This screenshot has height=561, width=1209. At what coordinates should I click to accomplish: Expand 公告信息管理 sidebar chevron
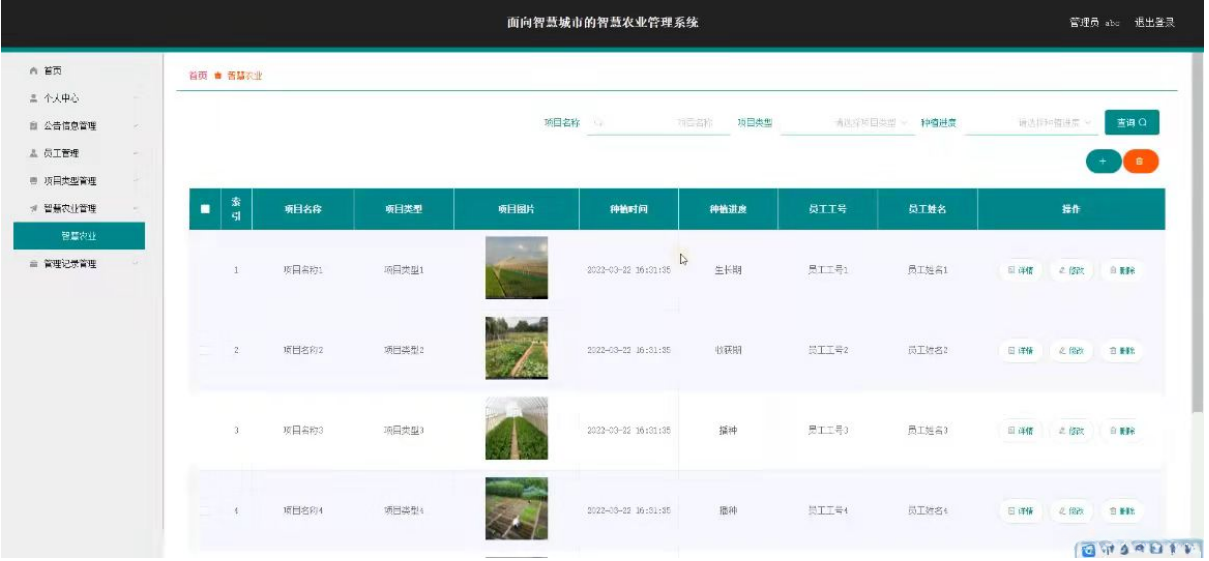[135, 126]
